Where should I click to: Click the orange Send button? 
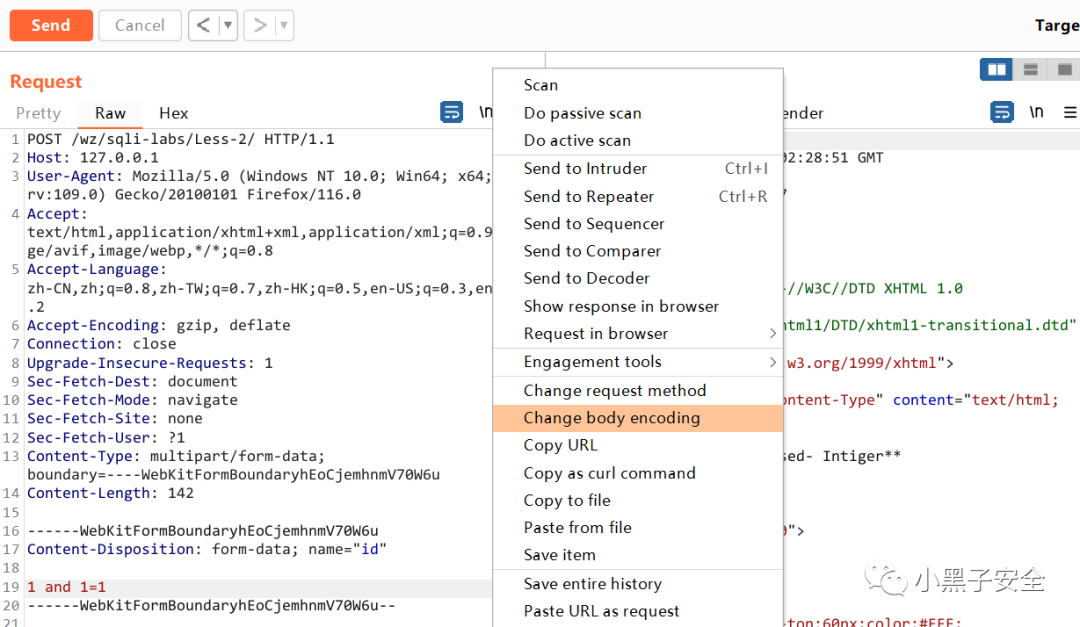[x=51, y=25]
